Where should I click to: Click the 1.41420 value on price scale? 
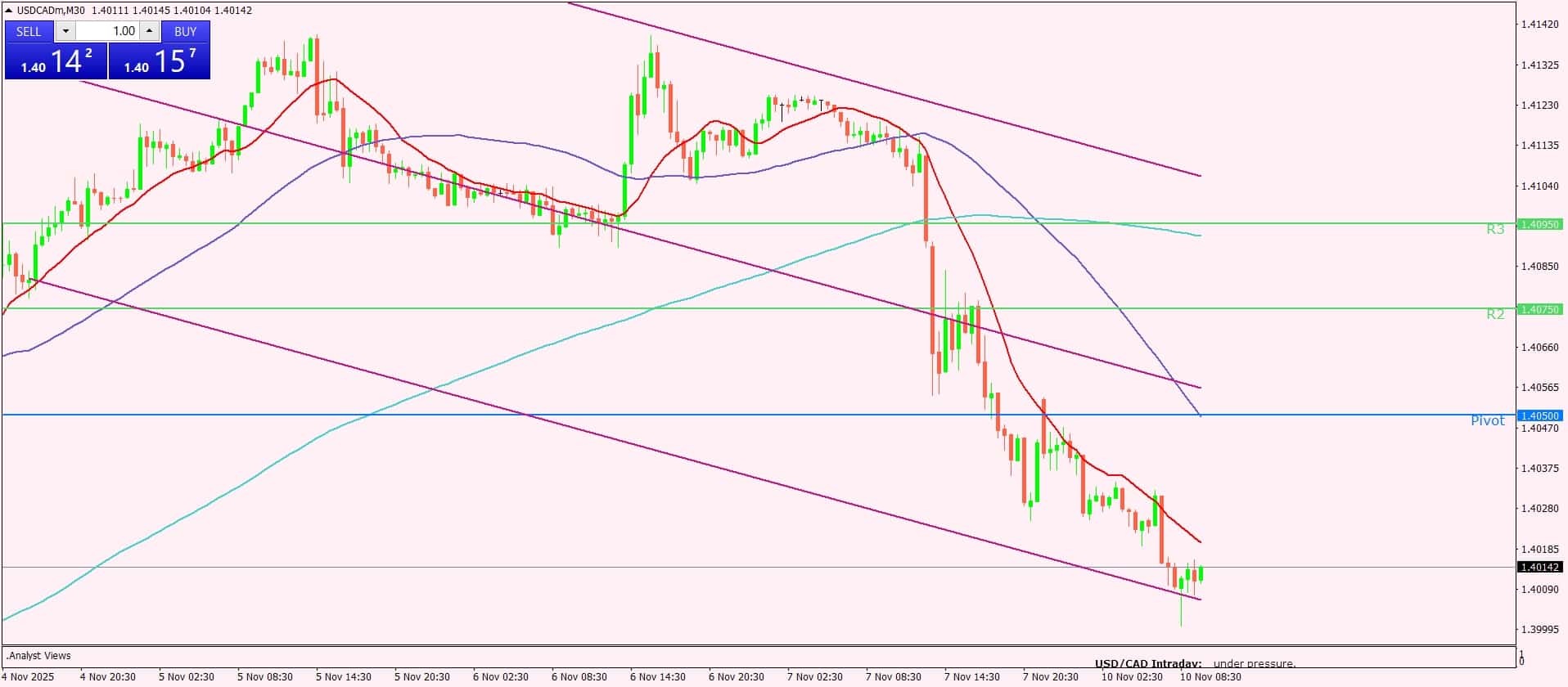1539,25
